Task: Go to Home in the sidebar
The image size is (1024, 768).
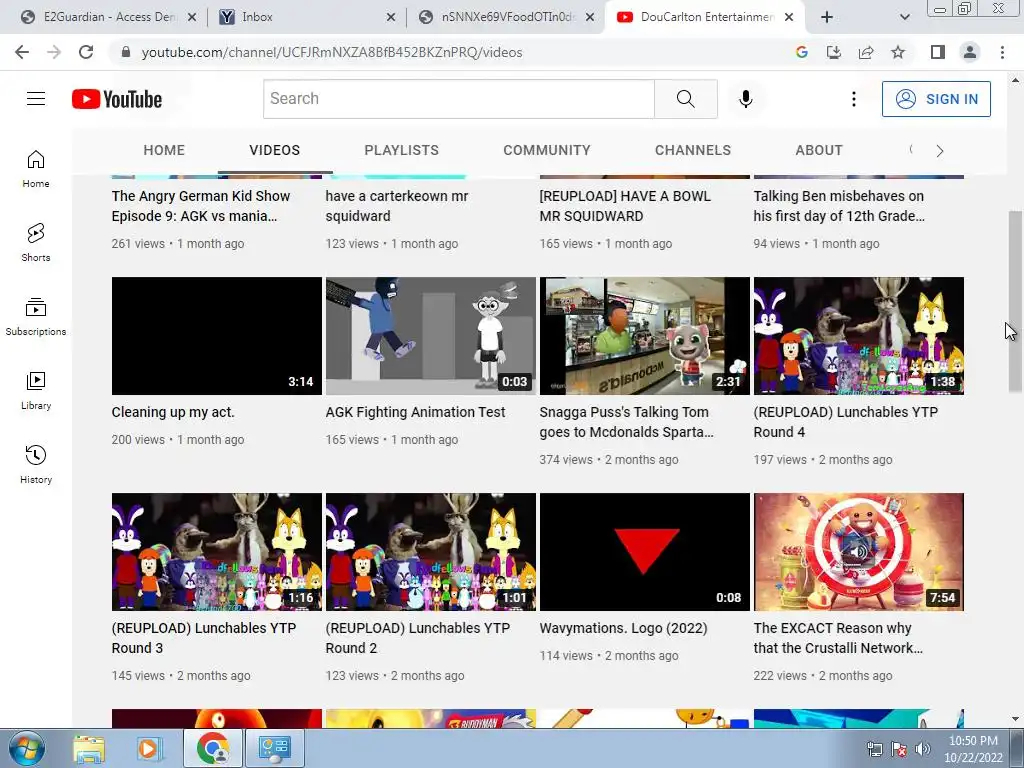Action: [x=36, y=168]
